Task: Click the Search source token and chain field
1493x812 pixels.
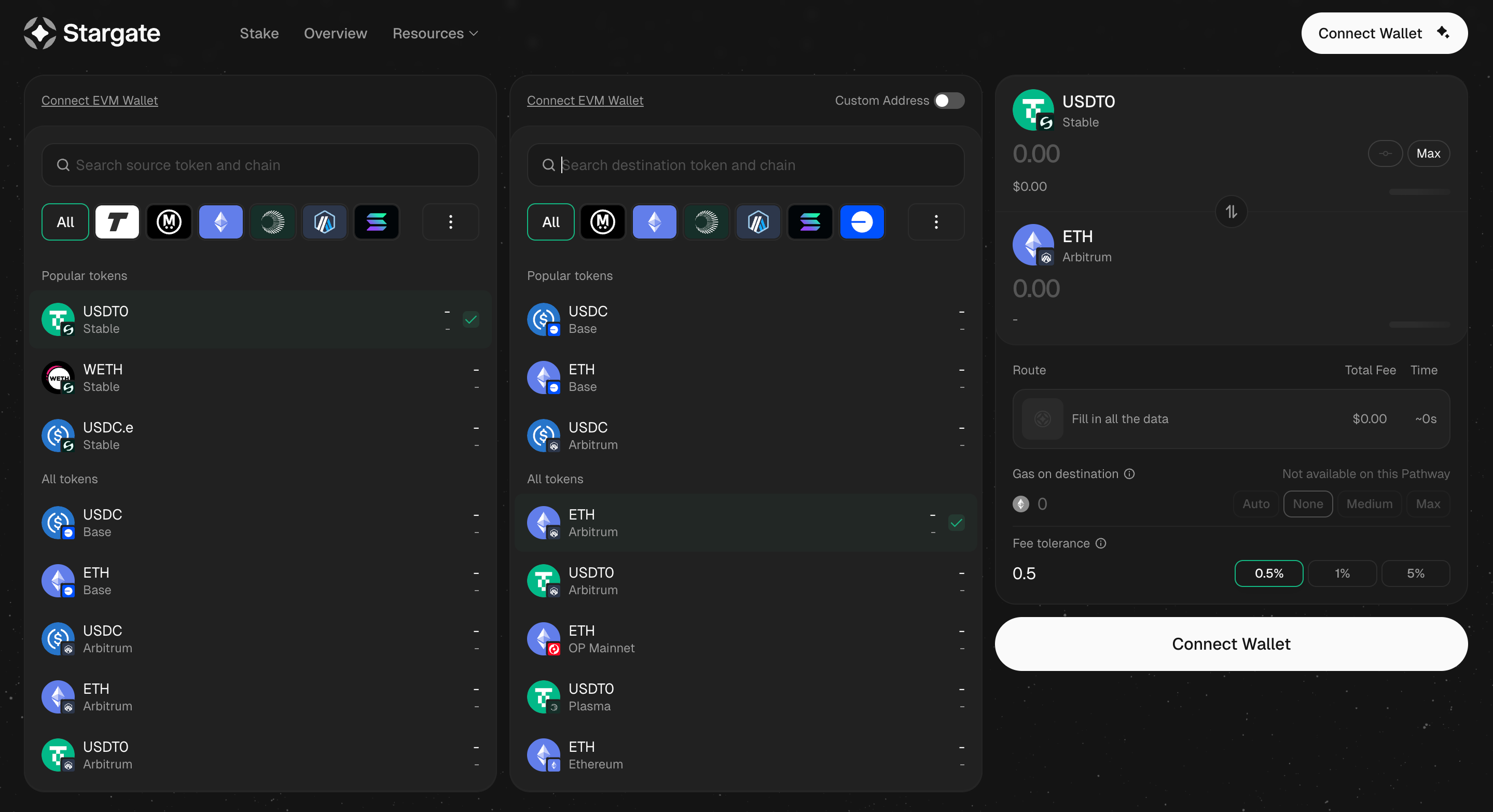Action: tap(260, 165)
